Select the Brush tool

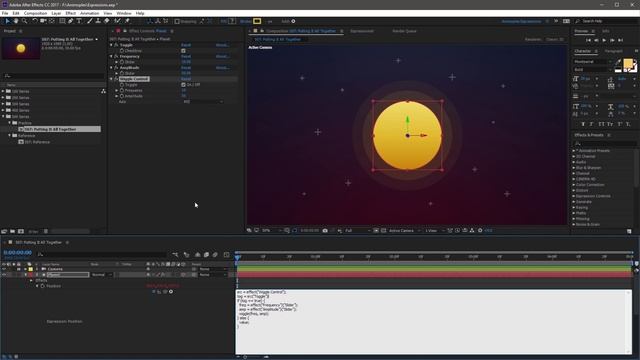pyautogui.click(x=89, y=21)
